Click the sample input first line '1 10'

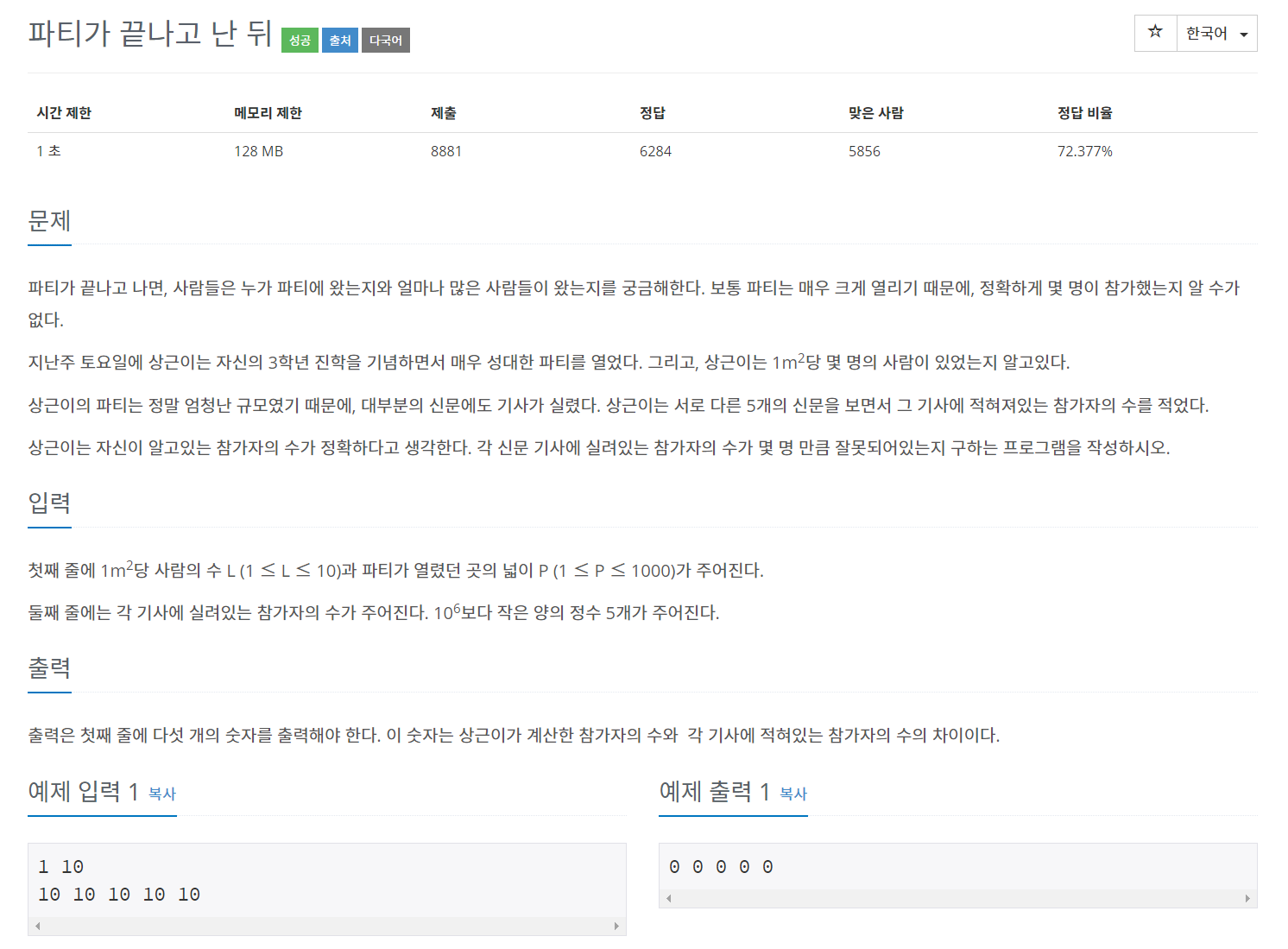click(60, 867)
